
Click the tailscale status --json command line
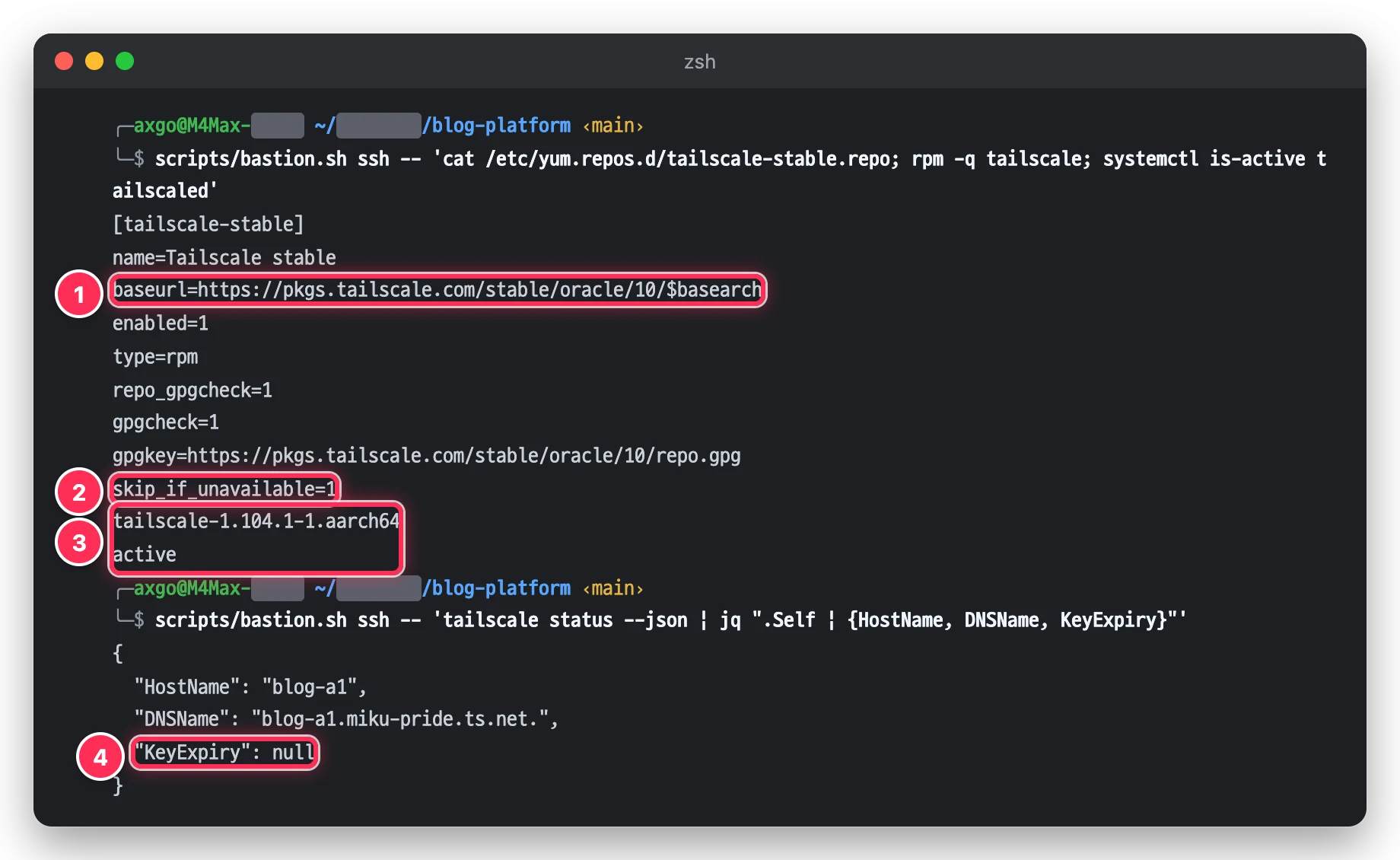coord(671,620)
